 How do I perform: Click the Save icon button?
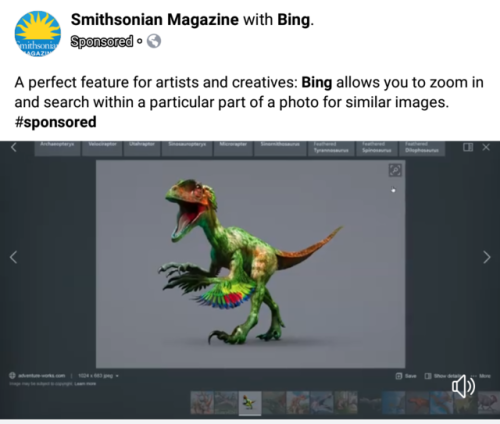[x=406, y=376]
